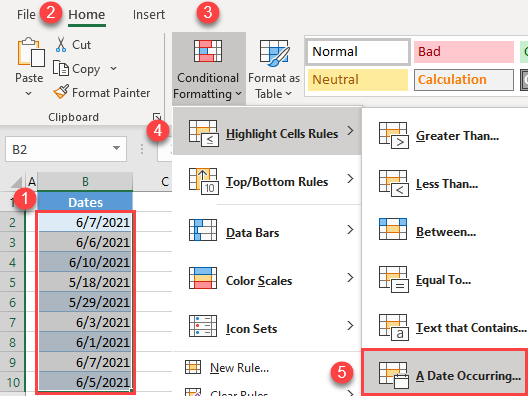Click cell containing 5/18/2021
Screen dimensions: 528x396
pyautogui.click(x=85, y=282)
